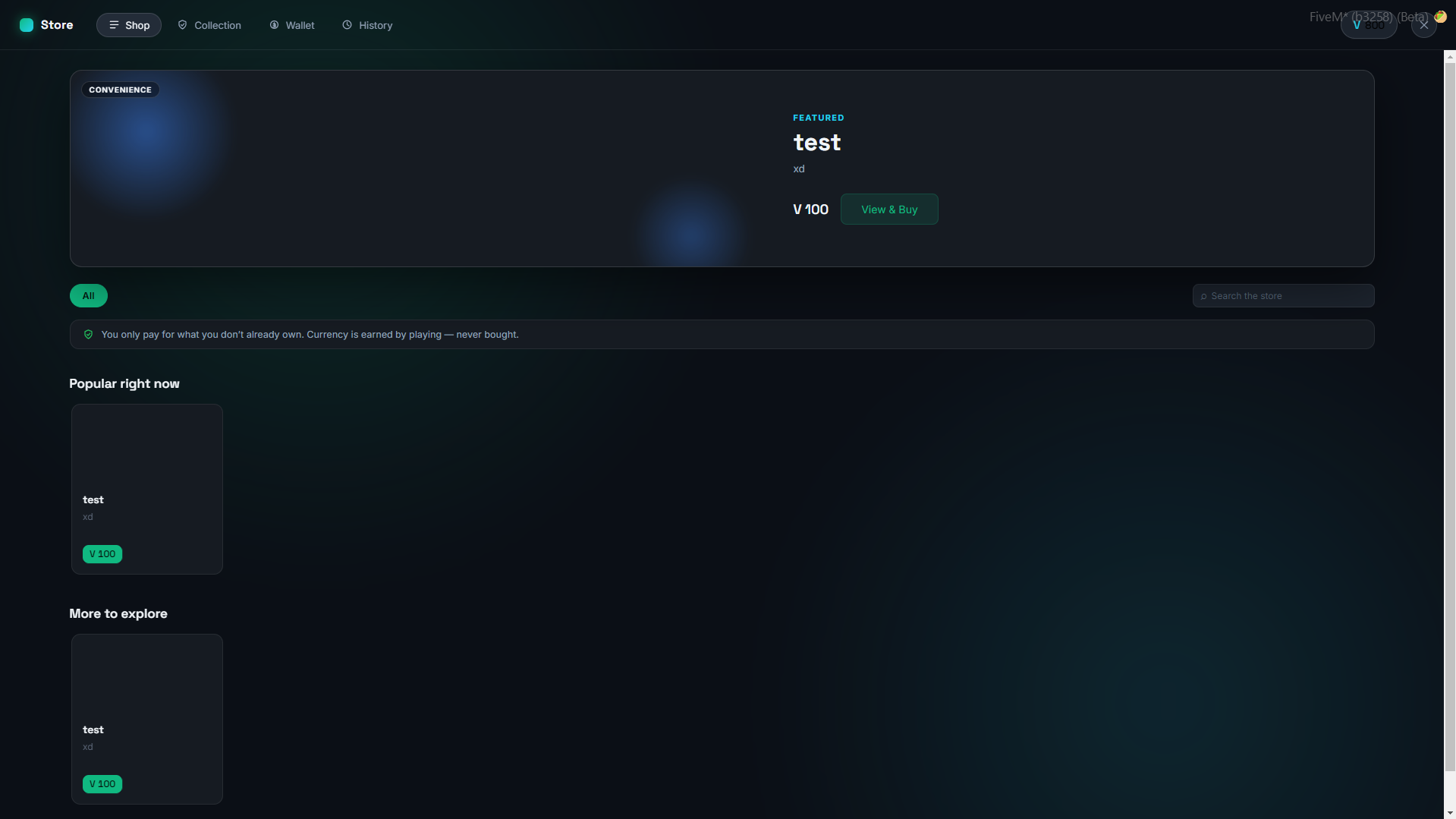Close the store with the X button
Image resolution: width=1456 pixels, height=819 pixels.
pyautogui.click(x=1423, y=25)
